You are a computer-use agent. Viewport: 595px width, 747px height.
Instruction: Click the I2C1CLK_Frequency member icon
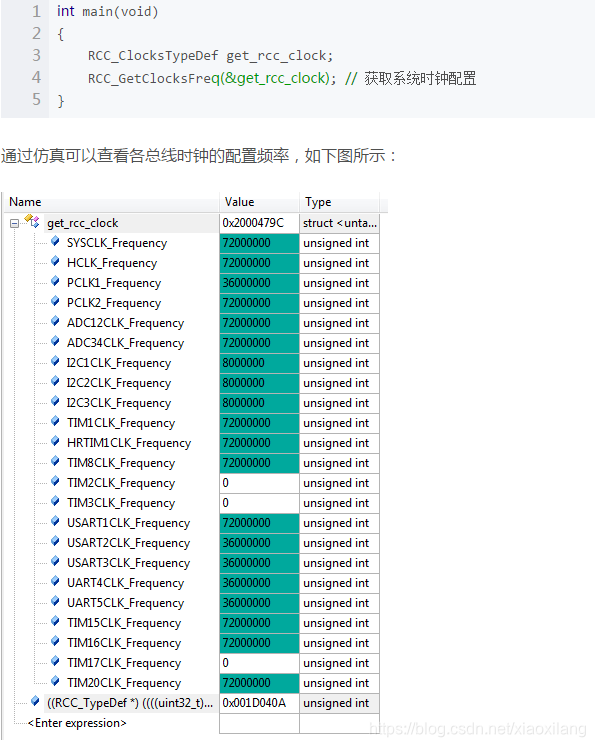(55, 362)
